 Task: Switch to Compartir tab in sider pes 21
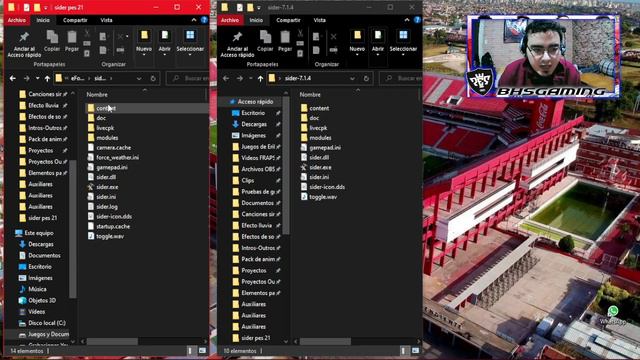(75, 20)
